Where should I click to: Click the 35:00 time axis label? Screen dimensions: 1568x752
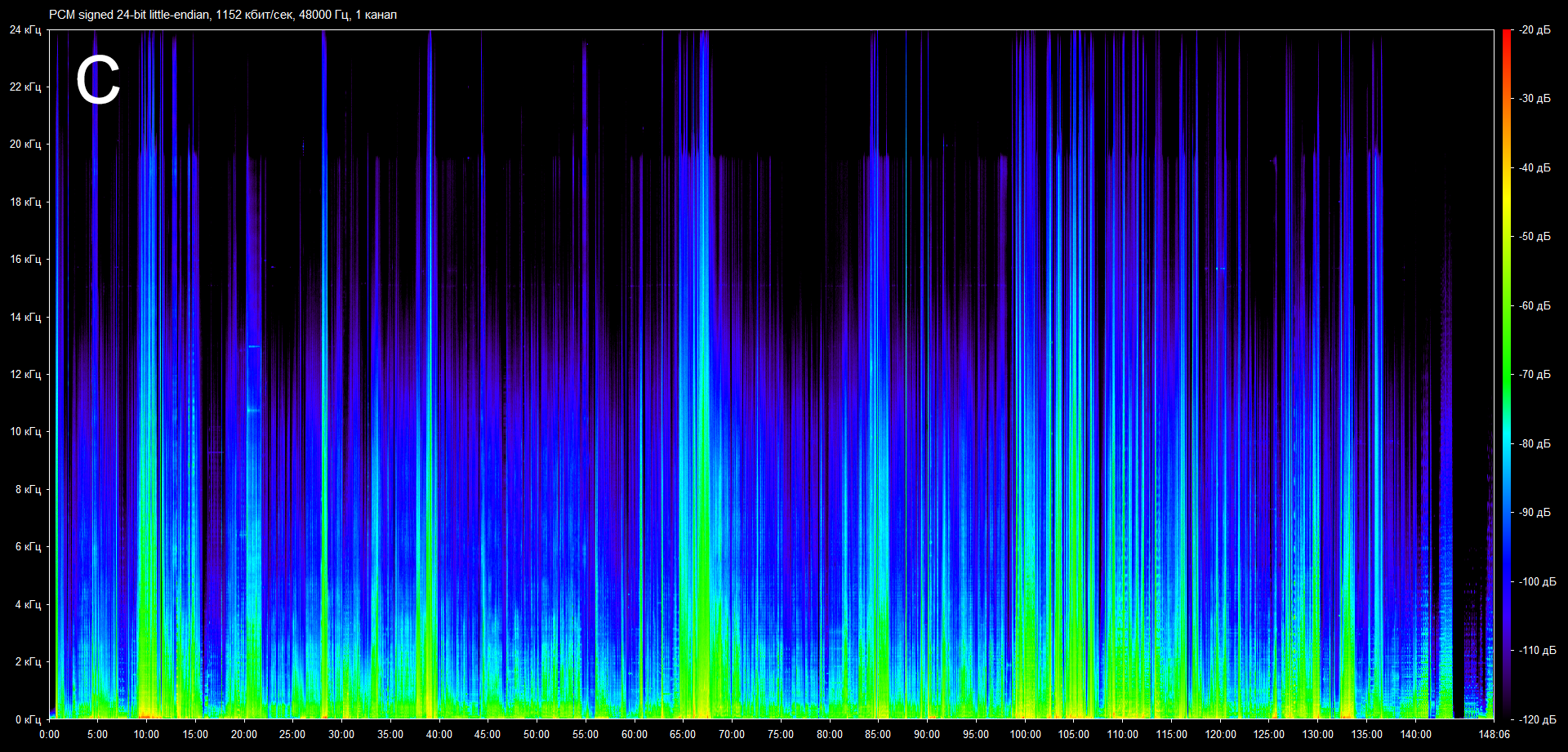pos(390,734)
